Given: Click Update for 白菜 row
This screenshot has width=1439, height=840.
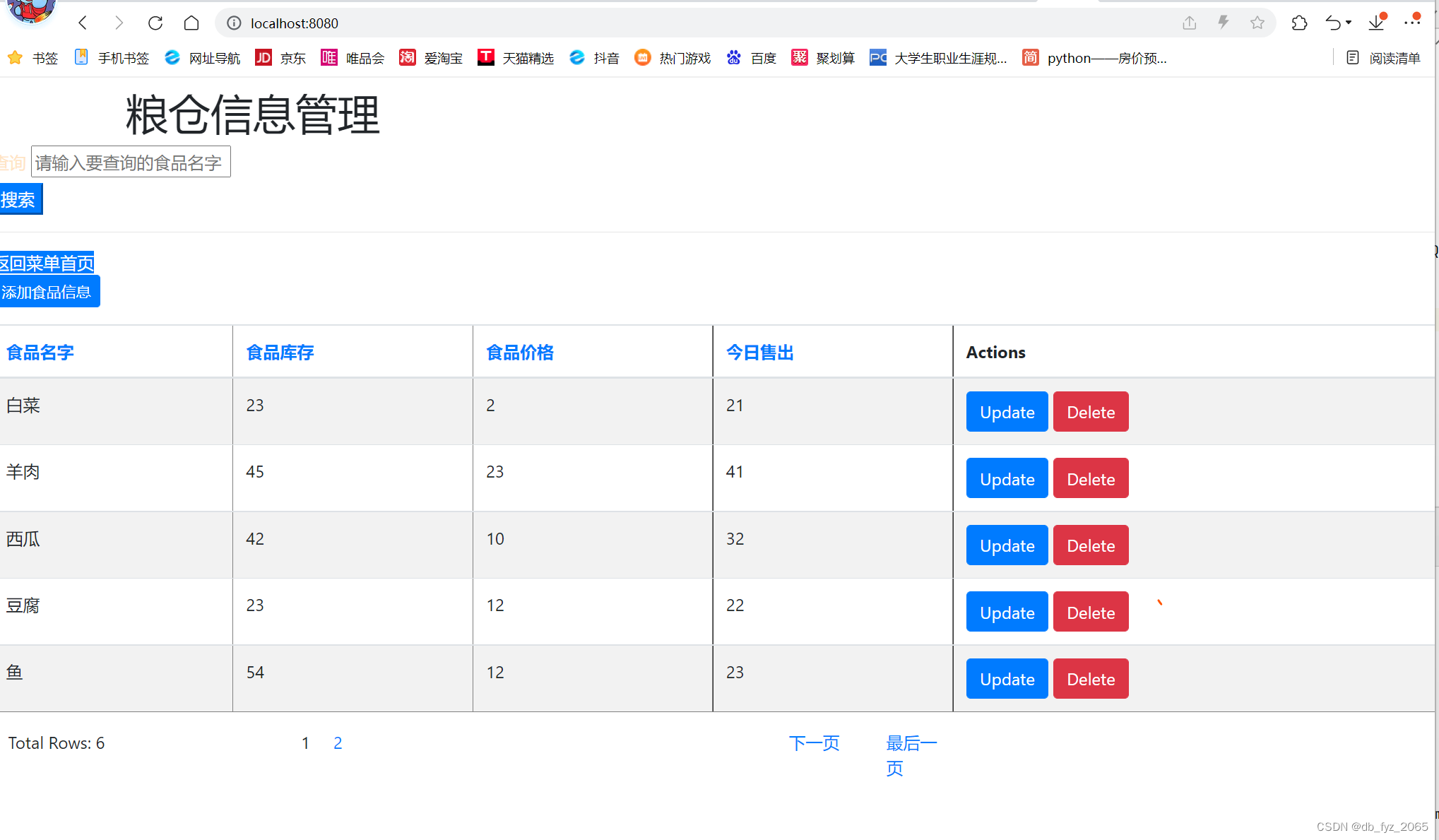Looking at the screenshot, I should pos(1007,412).
